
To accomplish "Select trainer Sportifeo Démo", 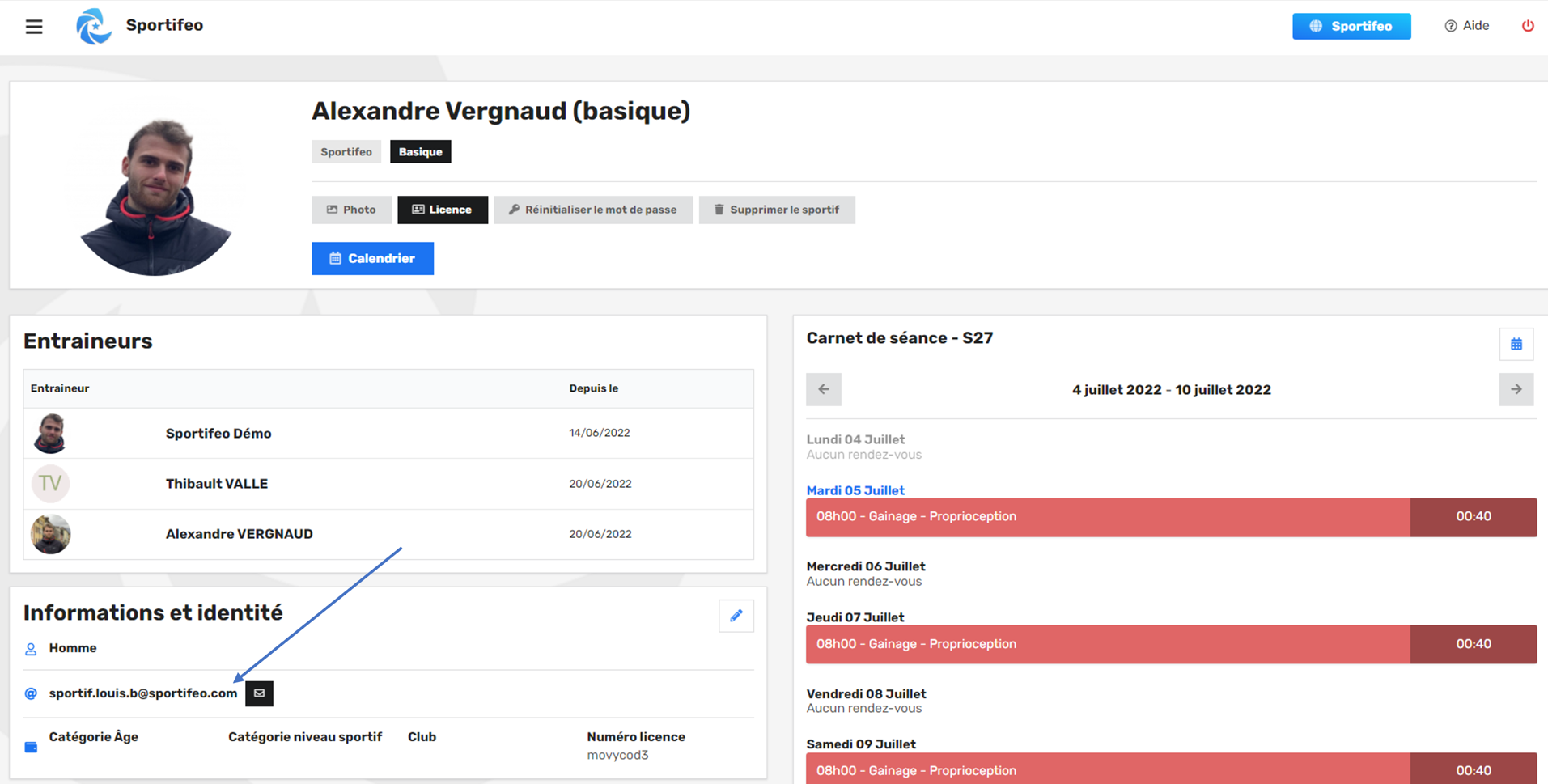I will (218, 434).
